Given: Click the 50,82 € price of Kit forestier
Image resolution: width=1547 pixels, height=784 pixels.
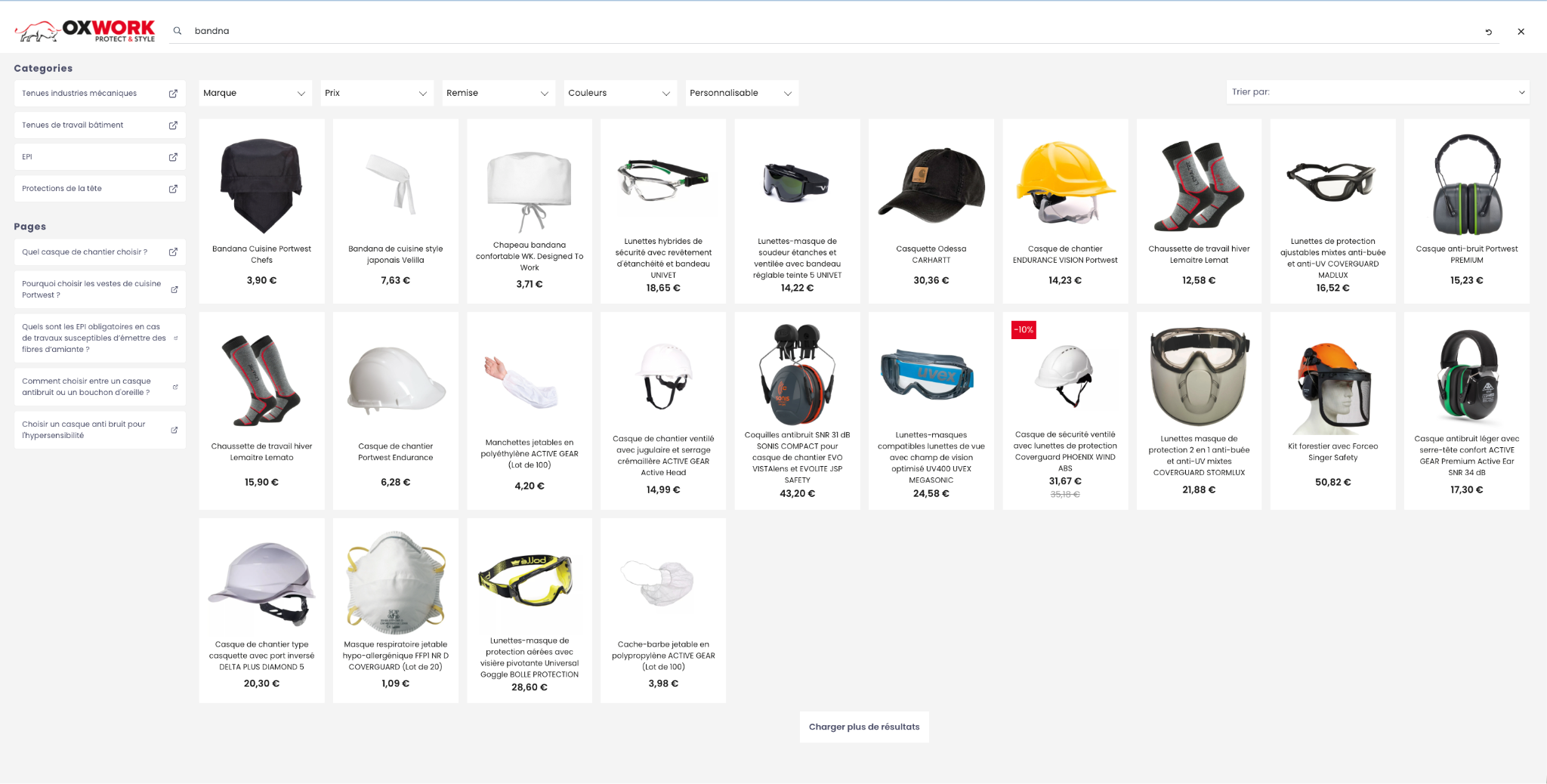Looking at the screenshot, I should pos(1332,483).
